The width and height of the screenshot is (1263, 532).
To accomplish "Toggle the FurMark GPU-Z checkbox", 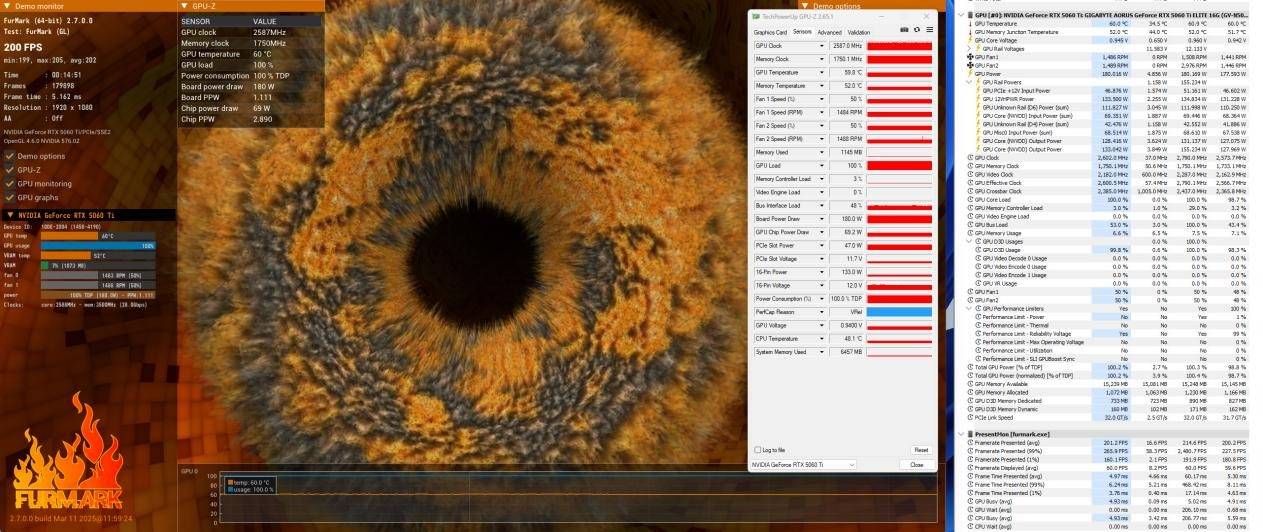I will 9,170.
